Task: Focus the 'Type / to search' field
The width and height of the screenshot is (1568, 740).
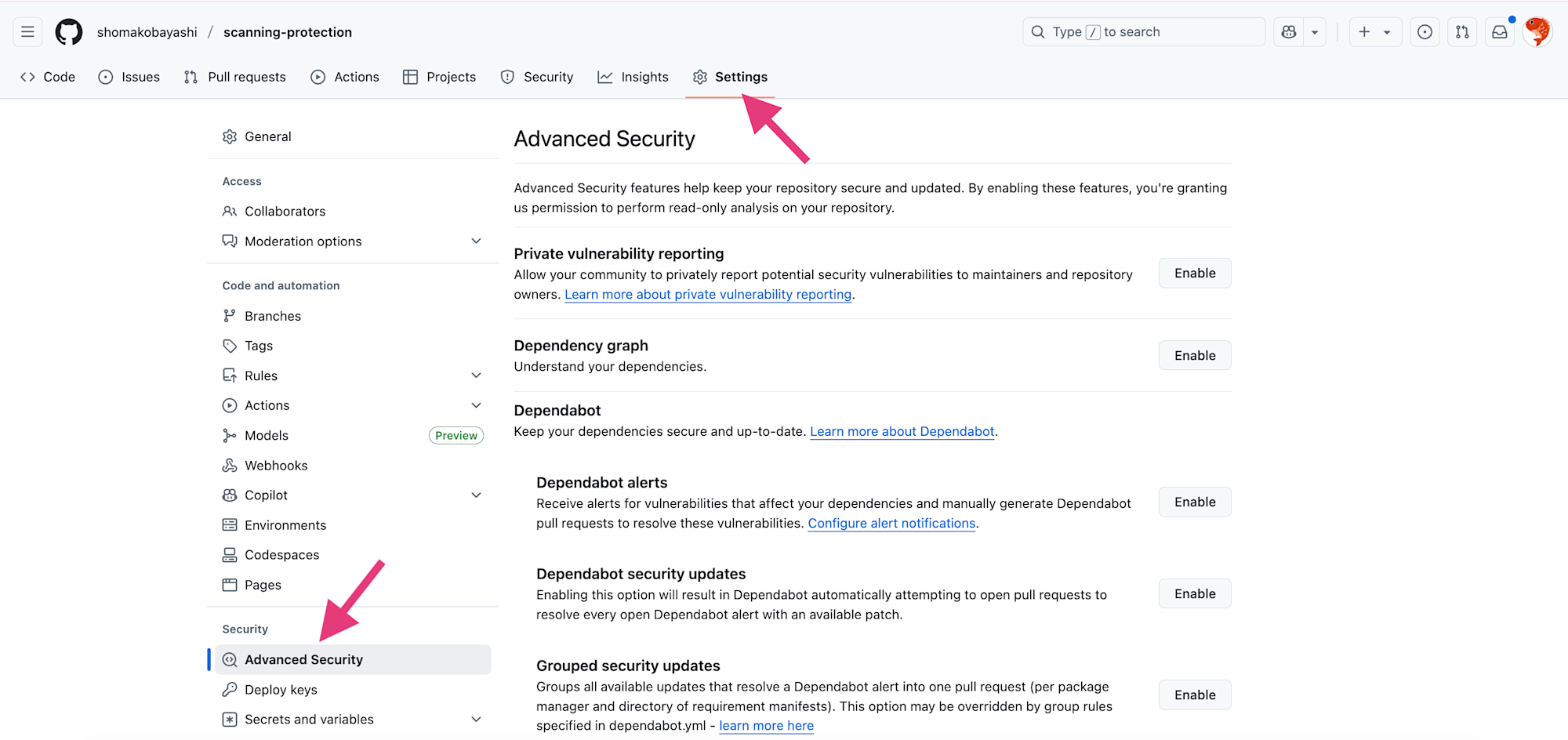Action: (x=1144, y=32)
